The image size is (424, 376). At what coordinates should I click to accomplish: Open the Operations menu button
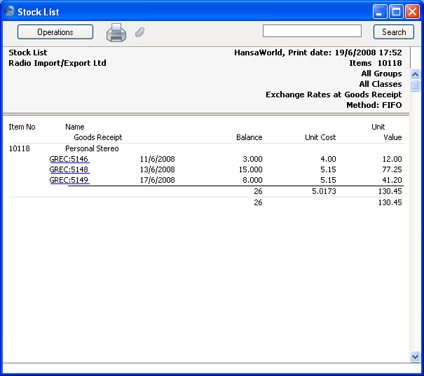point(55,32)
